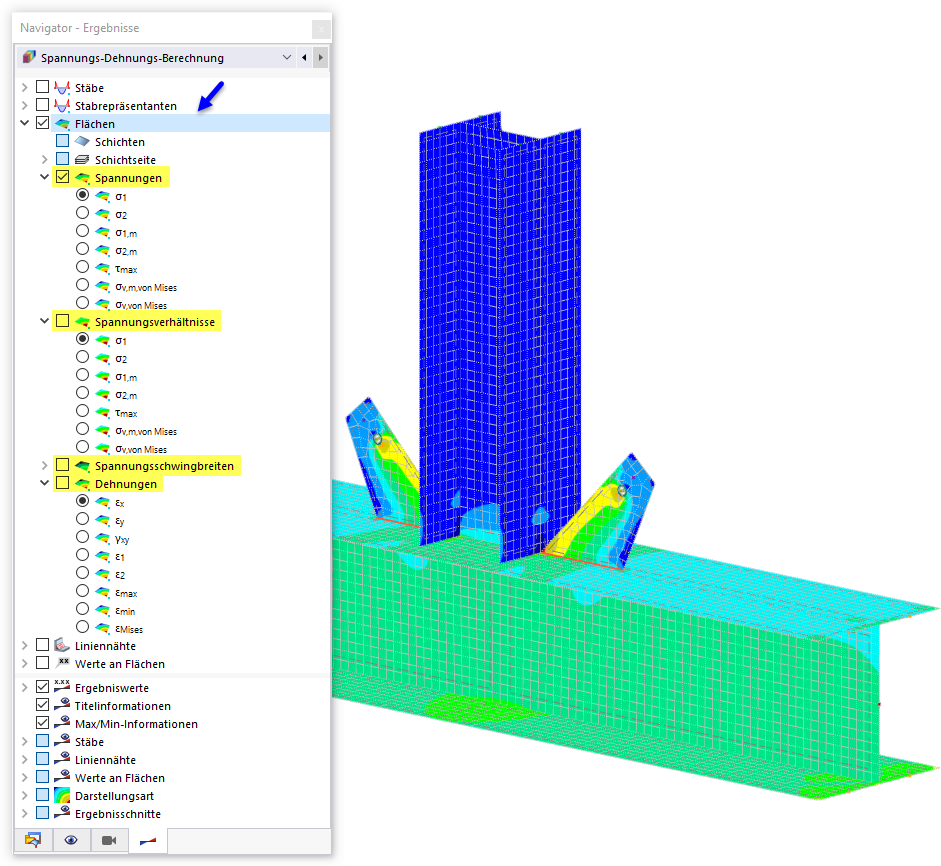The image size is (941, 866).
Task: Uncheck the Titelinformationen checkbox
Action: point(43,705)
